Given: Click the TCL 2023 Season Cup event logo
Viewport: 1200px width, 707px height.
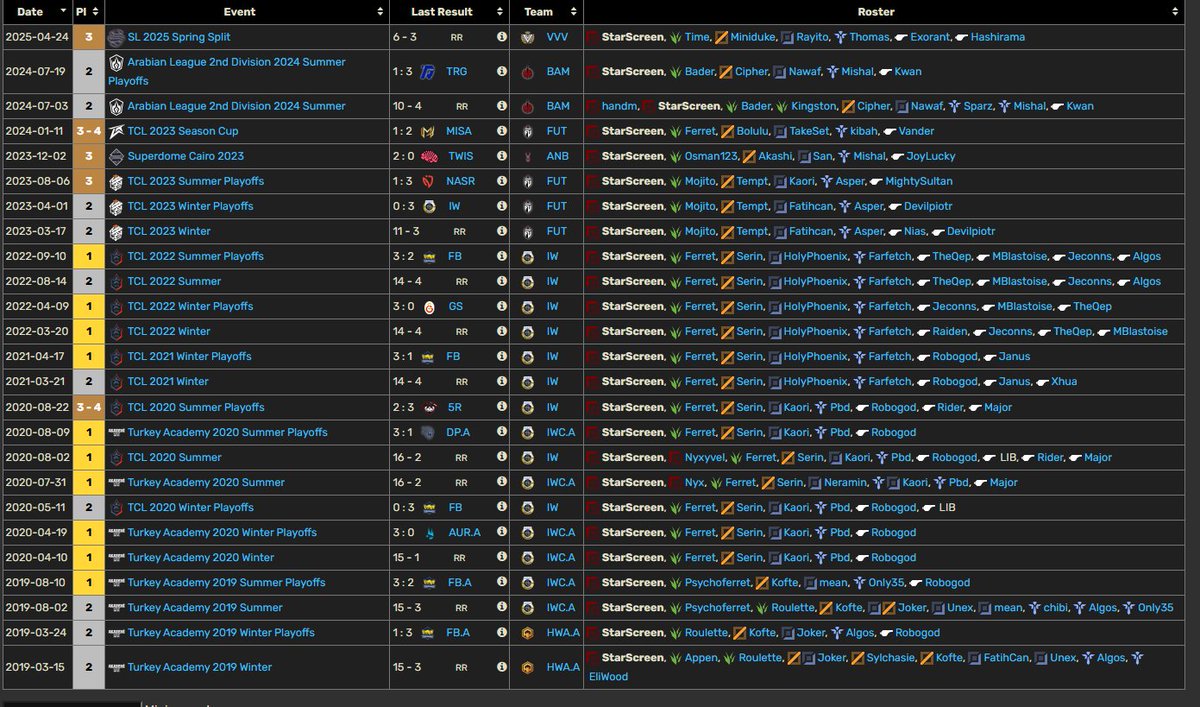Looking at the screenshot, I should (117, 131).
